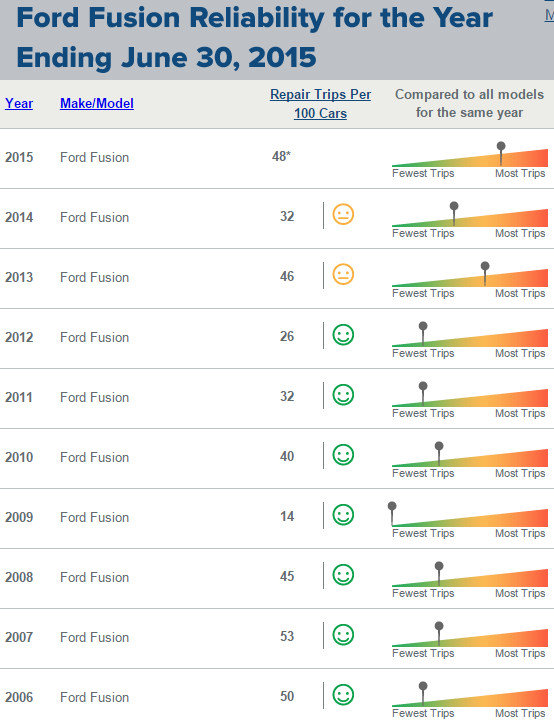The height and width of the screenshot is (727, 554).
Task: Click the 2012 green smiley icon
Action: (343, 335)
